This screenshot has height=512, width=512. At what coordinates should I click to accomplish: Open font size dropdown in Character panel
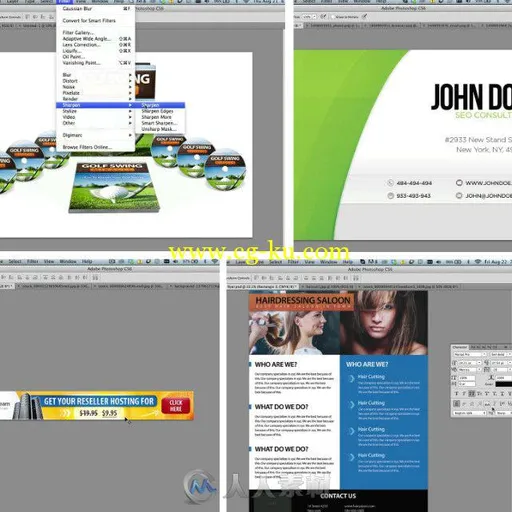point(479,363)
